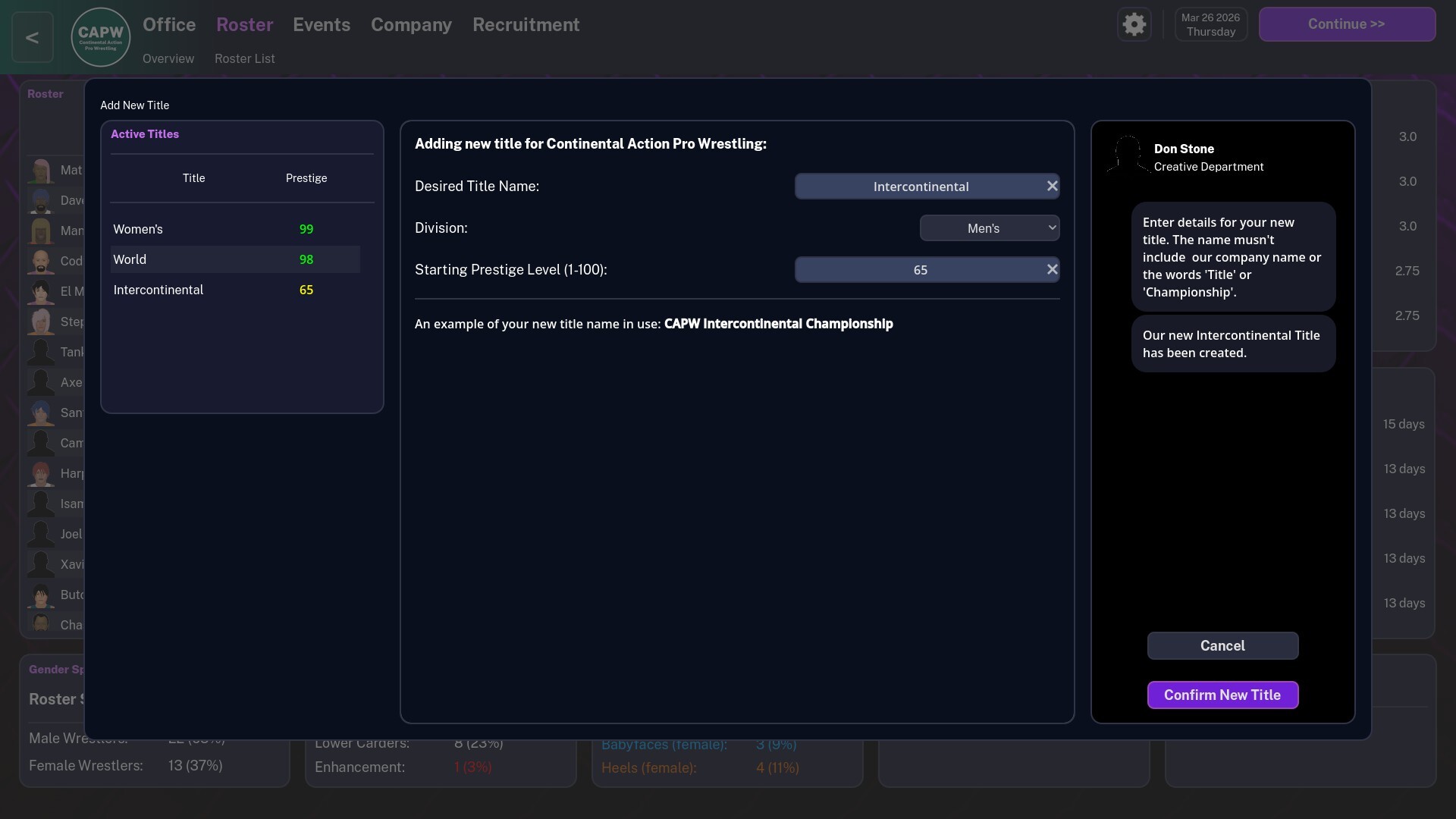This screenshot has width=1456, height=819.
Task: Click the Heels (female) label
Action: click(648, 767)
